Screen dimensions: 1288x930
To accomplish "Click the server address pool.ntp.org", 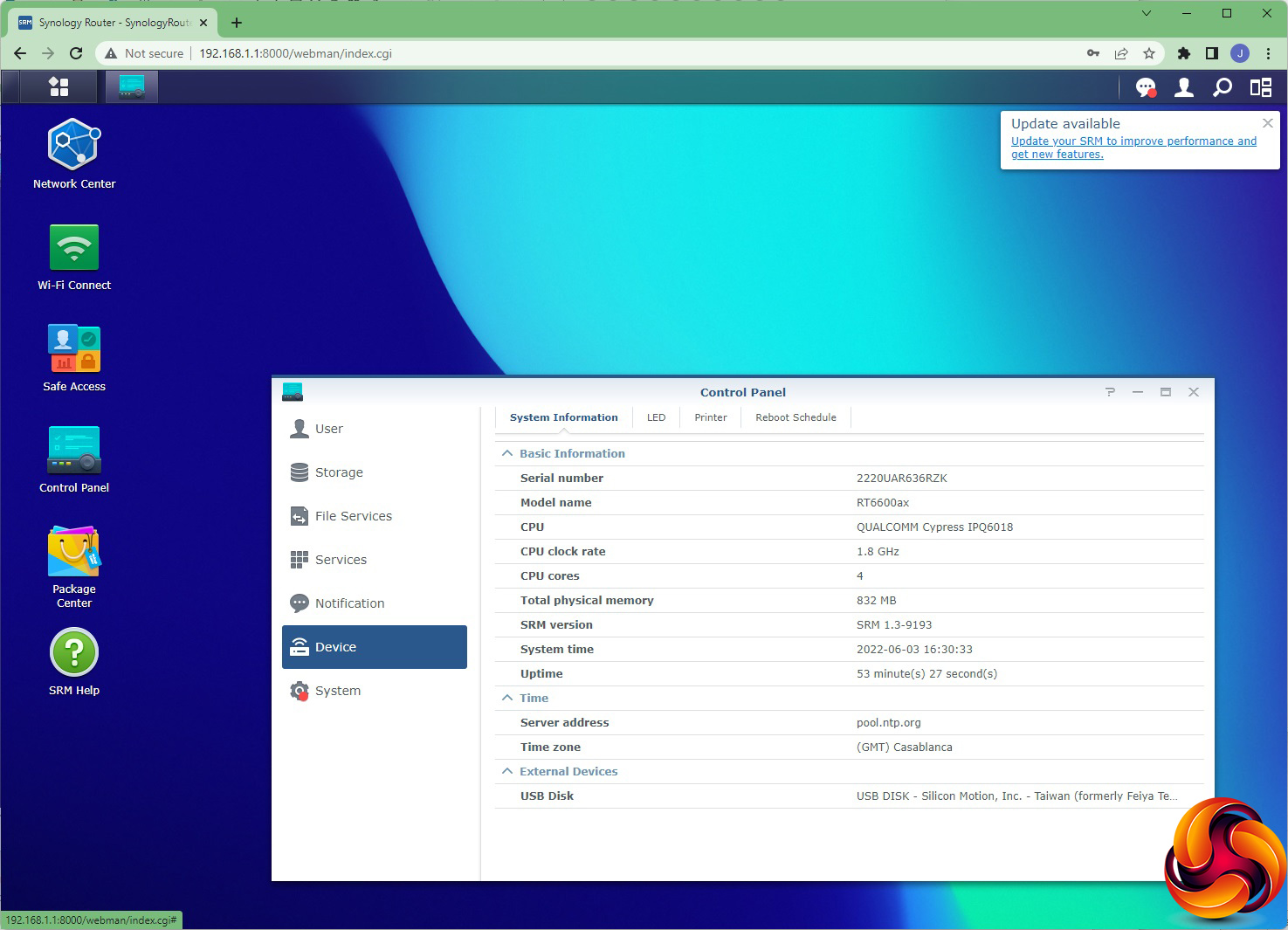I will click(x=889, y=722).
